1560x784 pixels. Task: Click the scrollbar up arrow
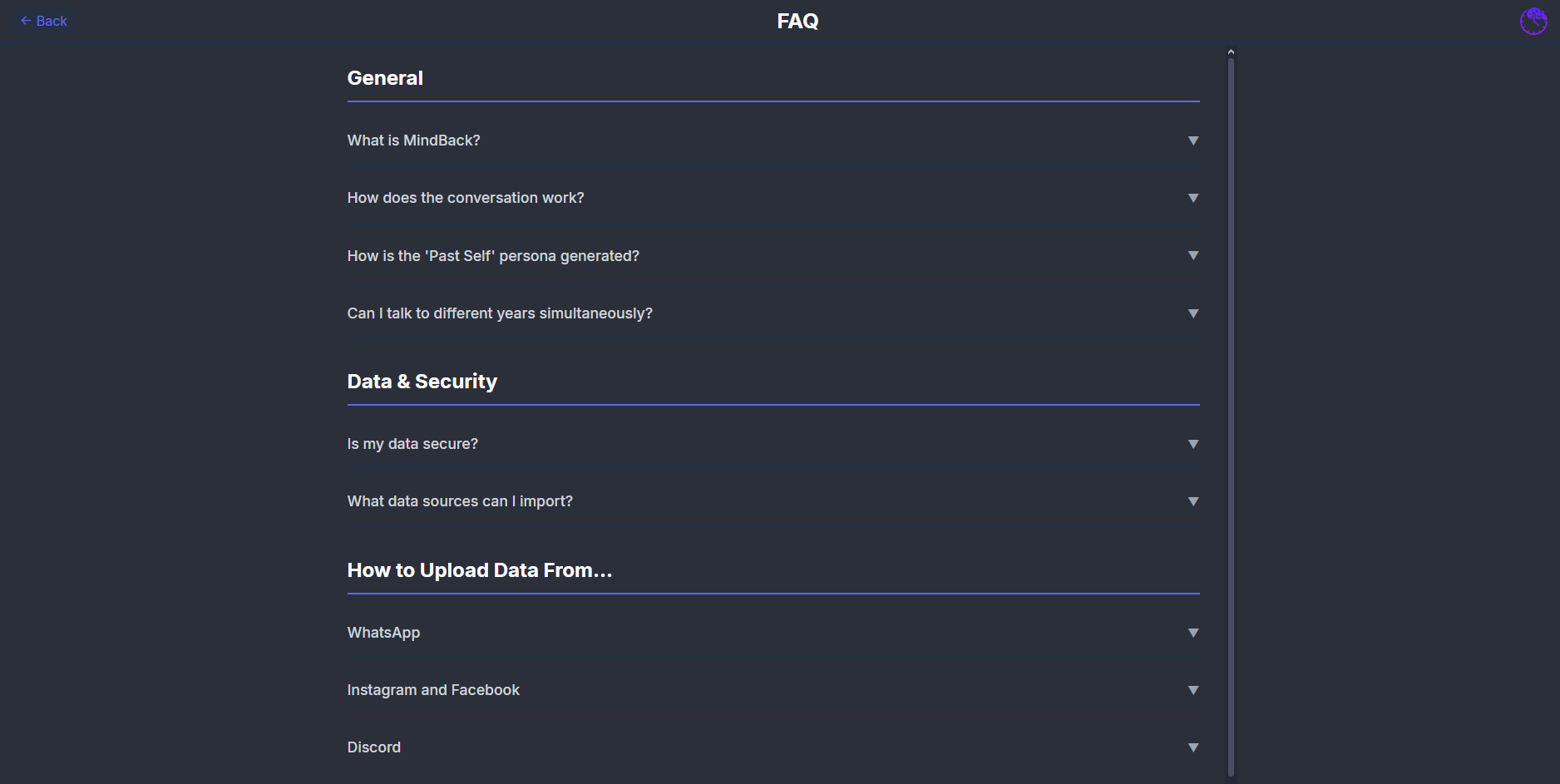(1231, 52)
